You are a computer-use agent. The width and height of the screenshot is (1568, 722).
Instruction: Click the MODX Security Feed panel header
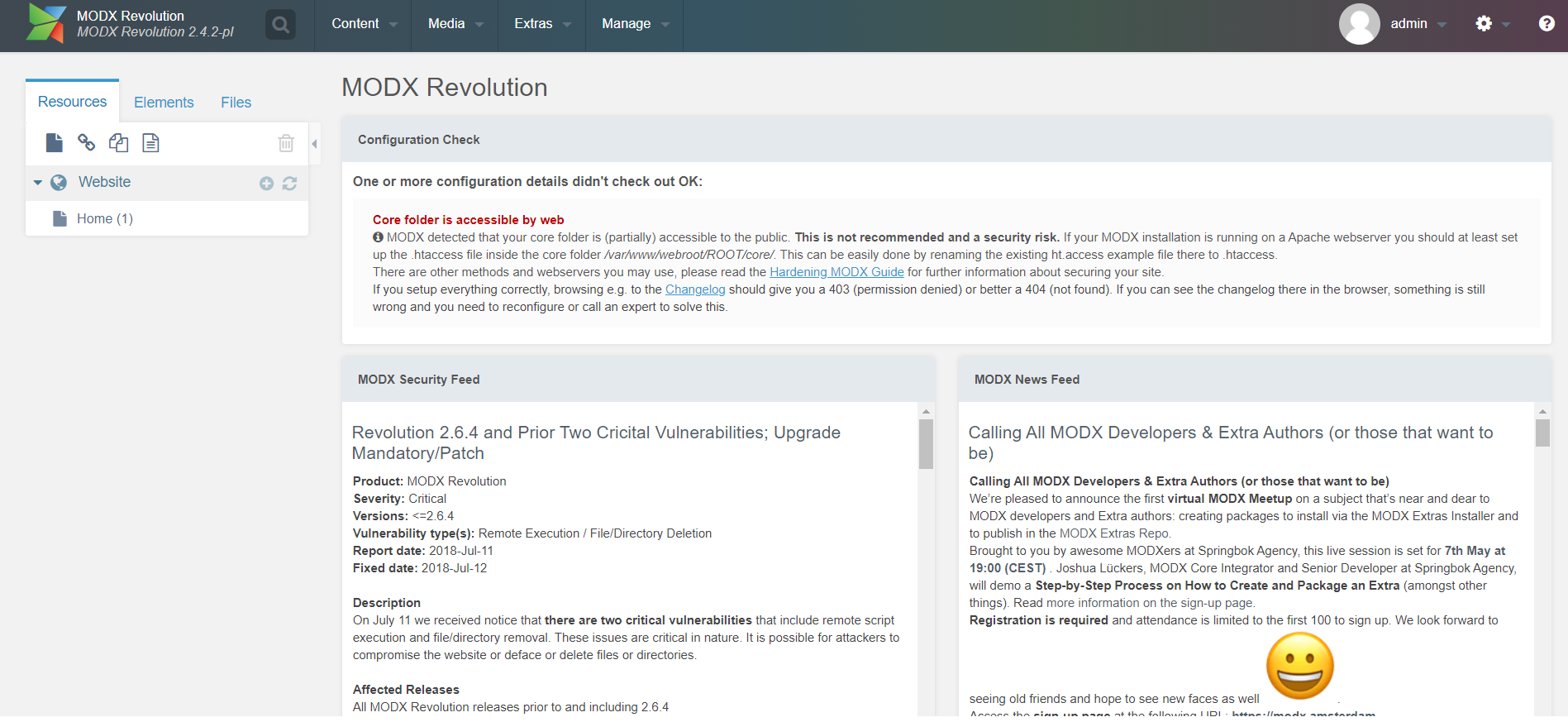pyautogui.click(x=638, y=380)
